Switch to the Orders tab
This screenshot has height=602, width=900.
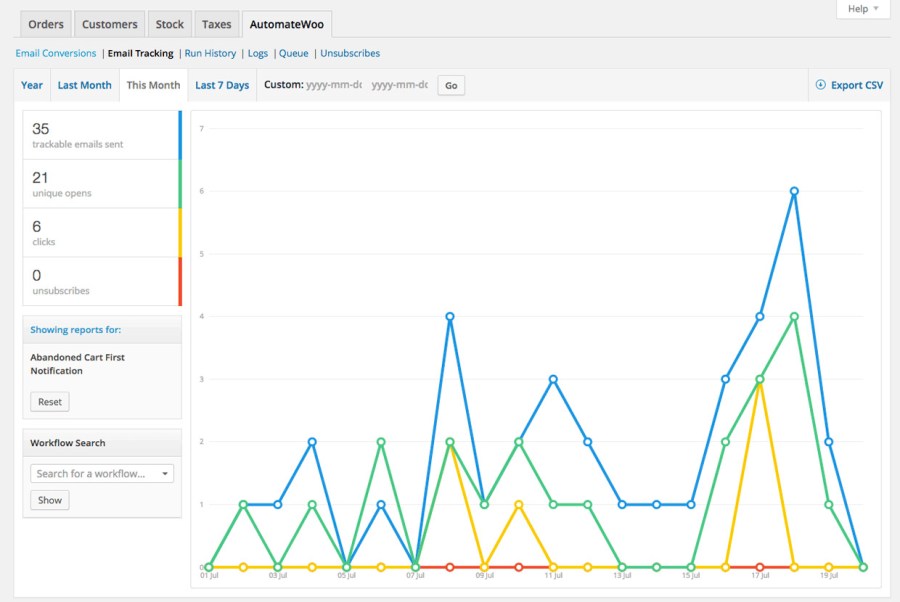tap(46, 24)
